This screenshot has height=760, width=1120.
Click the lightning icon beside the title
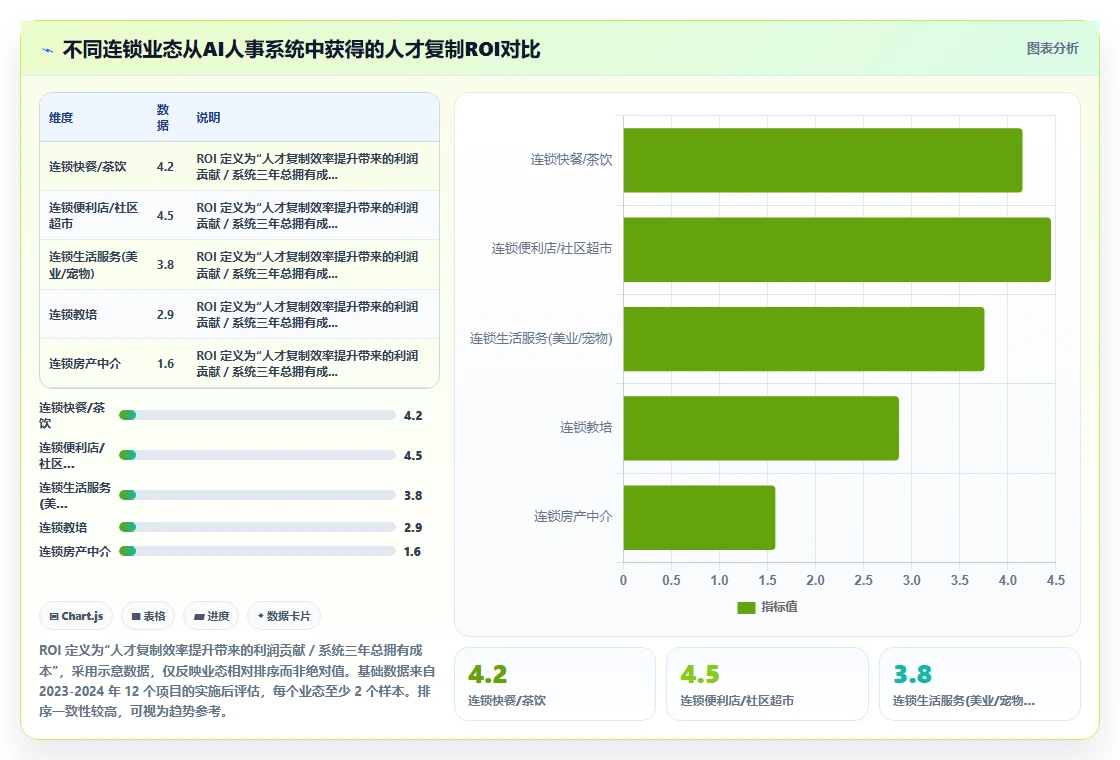(x=48, y=50)
